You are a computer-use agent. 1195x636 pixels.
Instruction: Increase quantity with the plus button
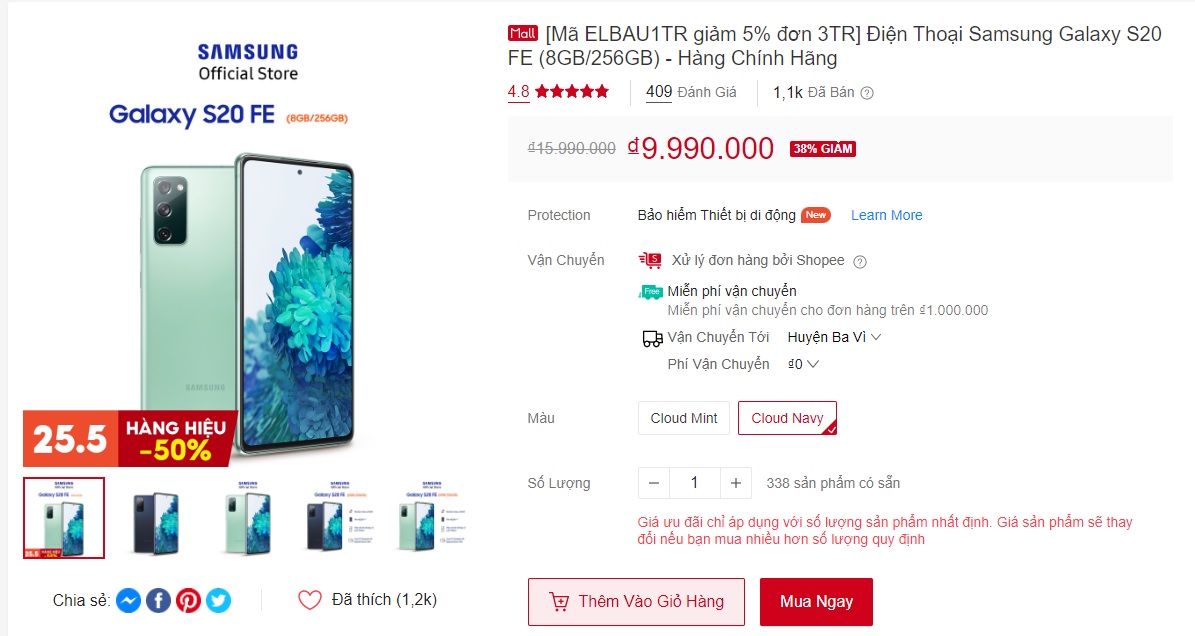coord(735,483)
